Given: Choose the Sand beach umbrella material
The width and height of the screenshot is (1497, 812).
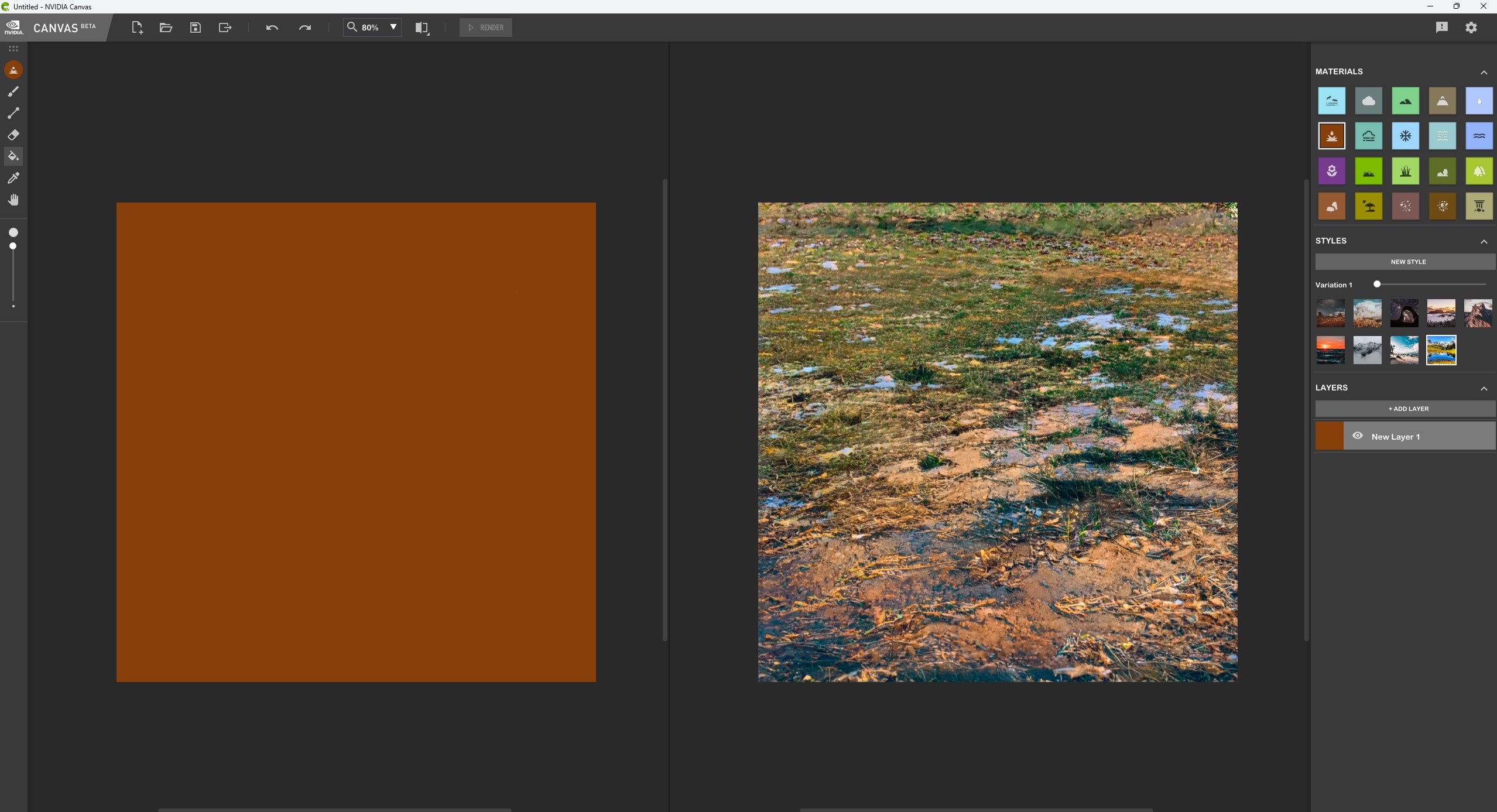Looking at the screenshot, I should click(x=1369, y=206).
